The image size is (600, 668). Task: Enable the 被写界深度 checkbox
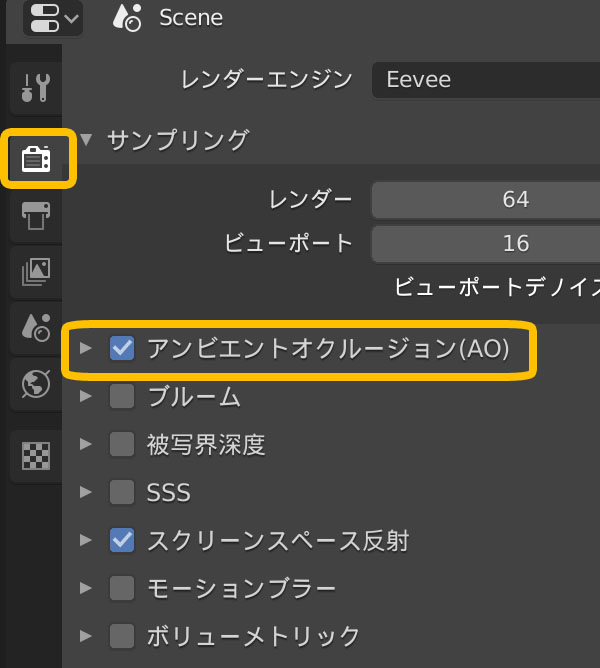(122, 444)
